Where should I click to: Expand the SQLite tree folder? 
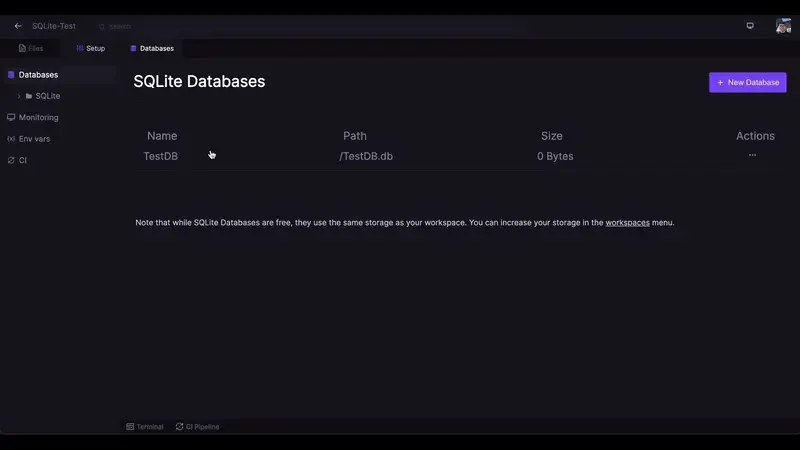coord(19,96)
